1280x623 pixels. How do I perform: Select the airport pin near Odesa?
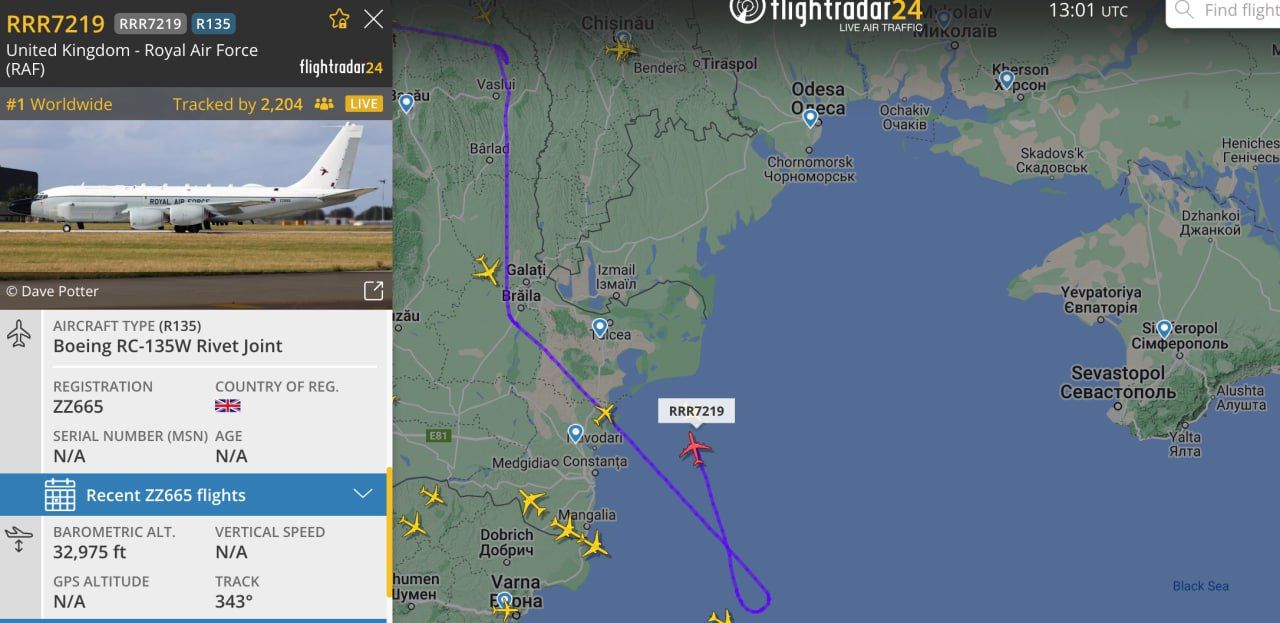811,118
